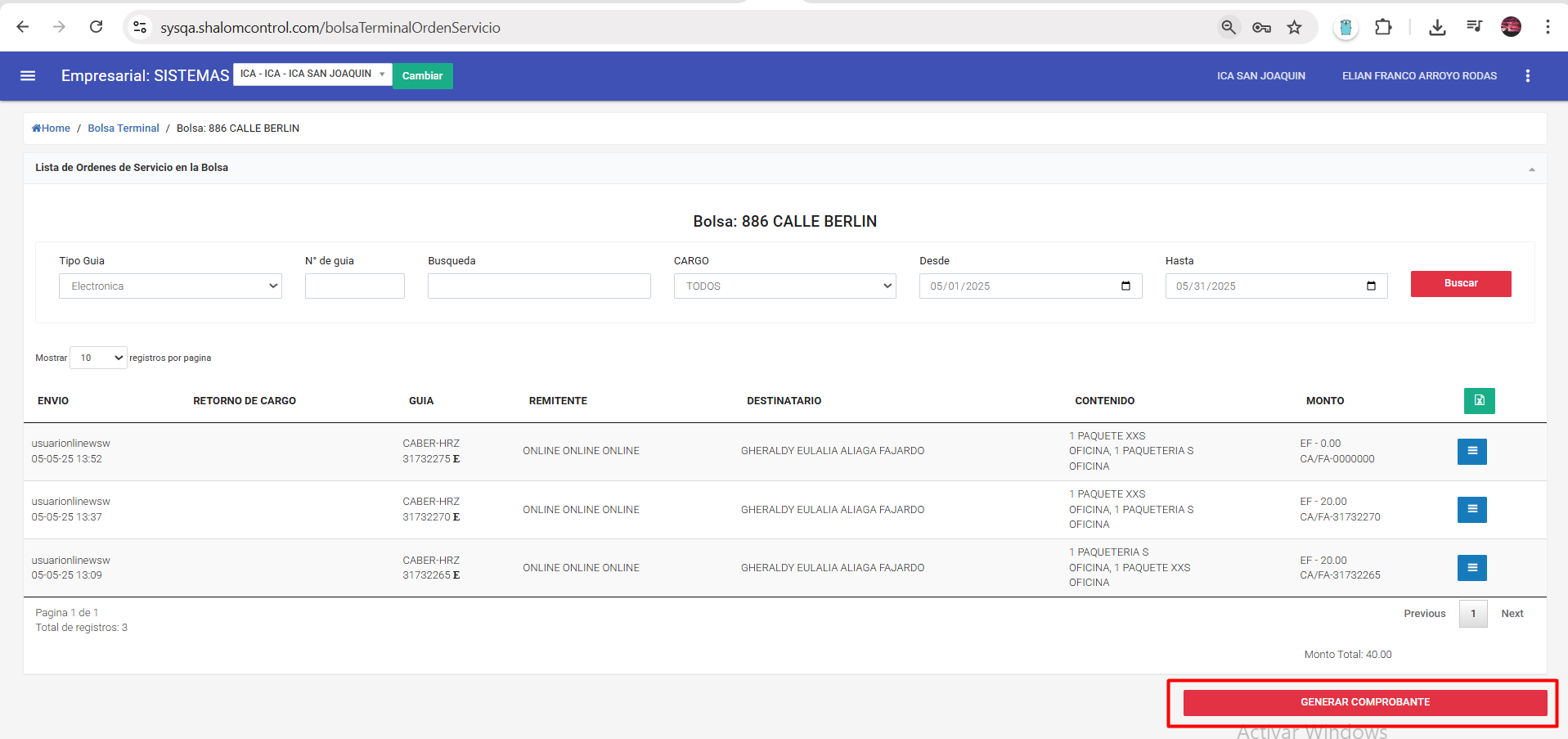The height and width of the screenshot is (739, 1568).
Task: Open the ICA SAN JOAQUIN terminal selector
Action: (312, 74)
